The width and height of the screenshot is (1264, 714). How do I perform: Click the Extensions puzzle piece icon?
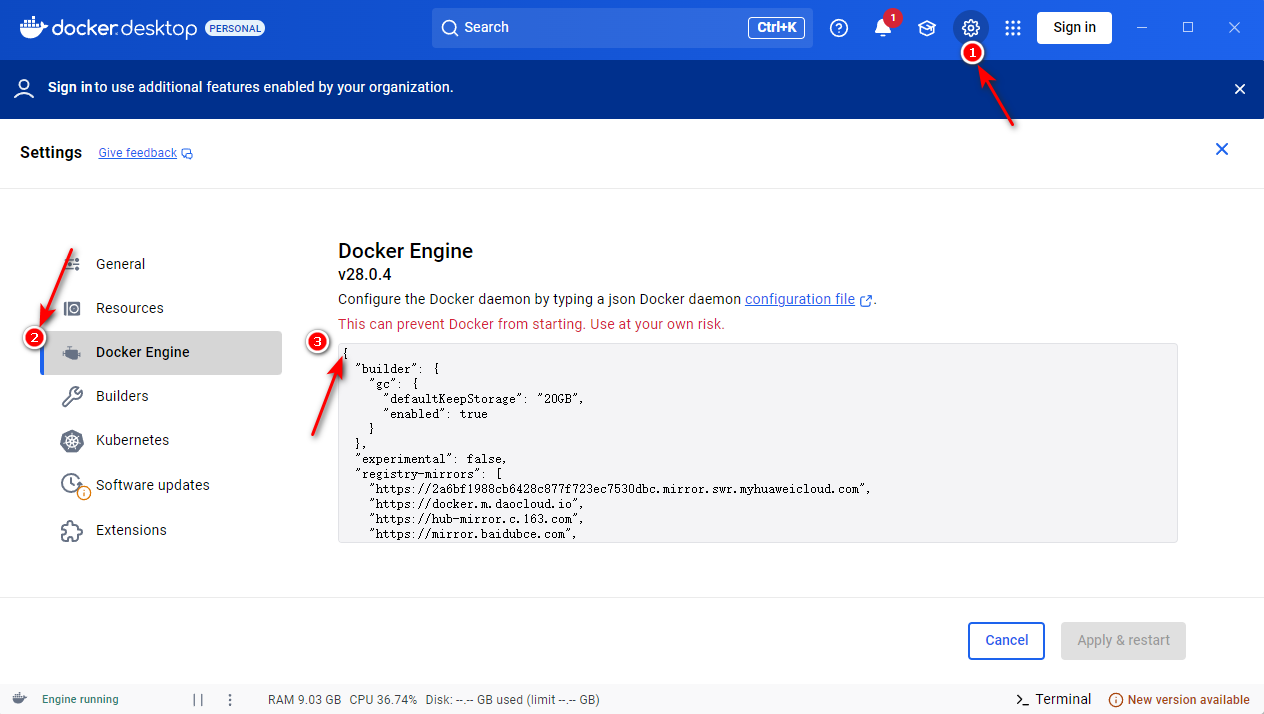[x=72, y=530]
